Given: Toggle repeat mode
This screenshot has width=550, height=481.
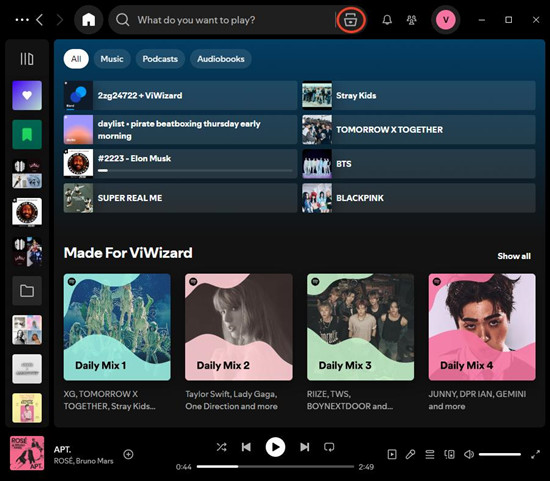Looking at the screenshot, I should pyautogui.click(x=329, y=447).
